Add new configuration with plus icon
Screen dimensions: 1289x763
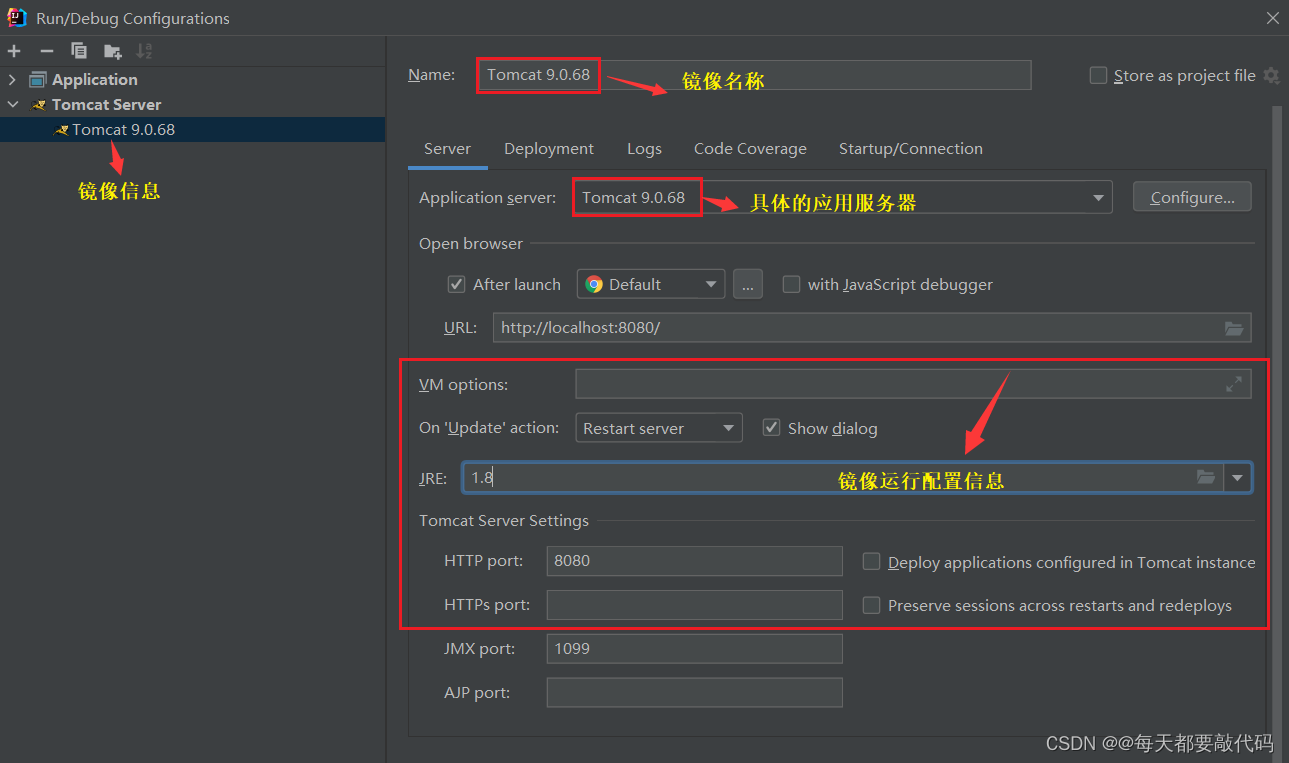click(14, 51)
